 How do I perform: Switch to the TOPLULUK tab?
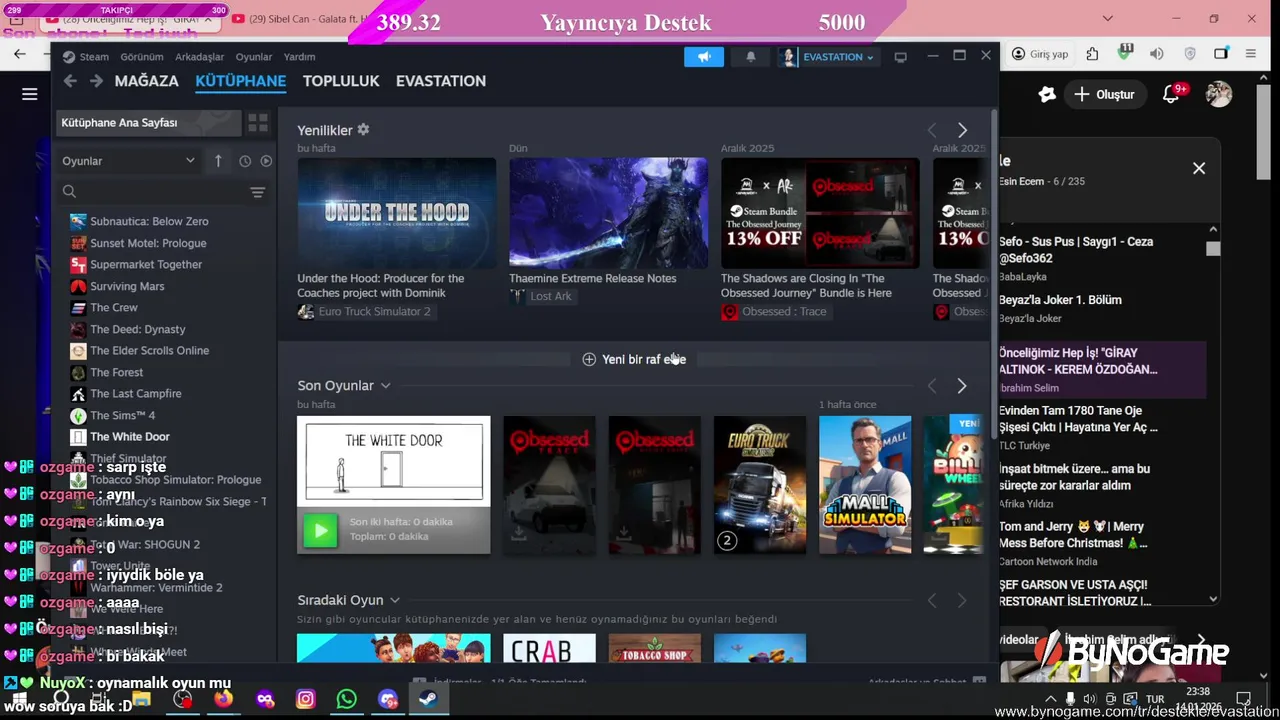point(341,81)
